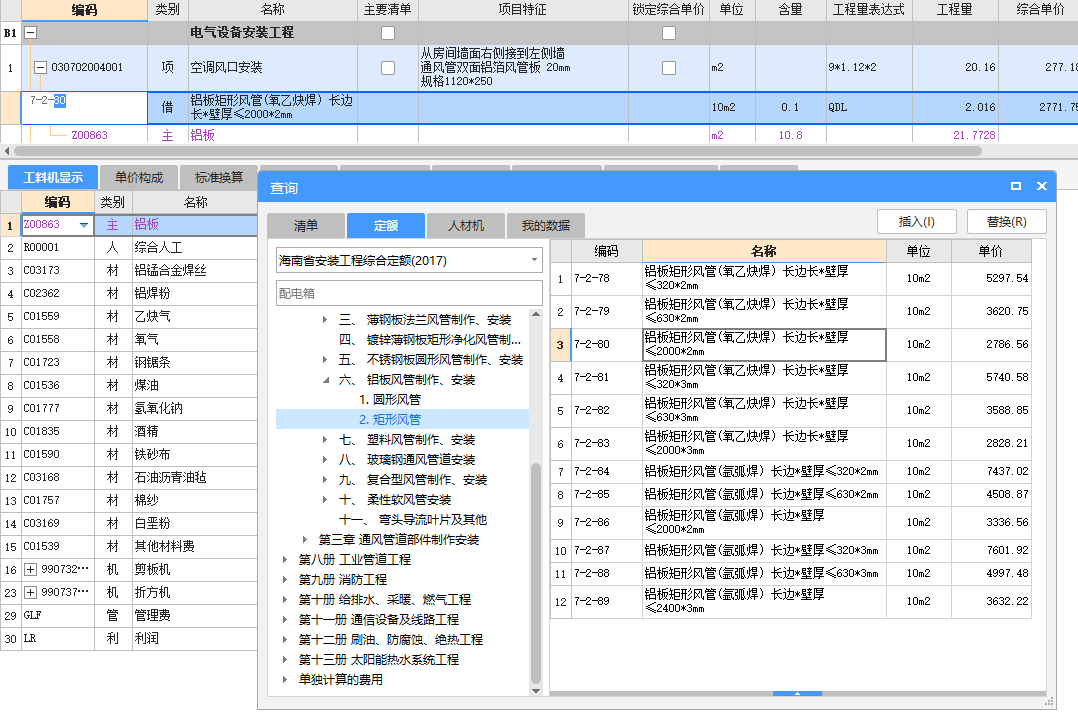This screenshot has height=722, width=1078.
Task: Select 第十二册 刷油、防腐蚀、绝热工程
Action: tap(390, 639)
